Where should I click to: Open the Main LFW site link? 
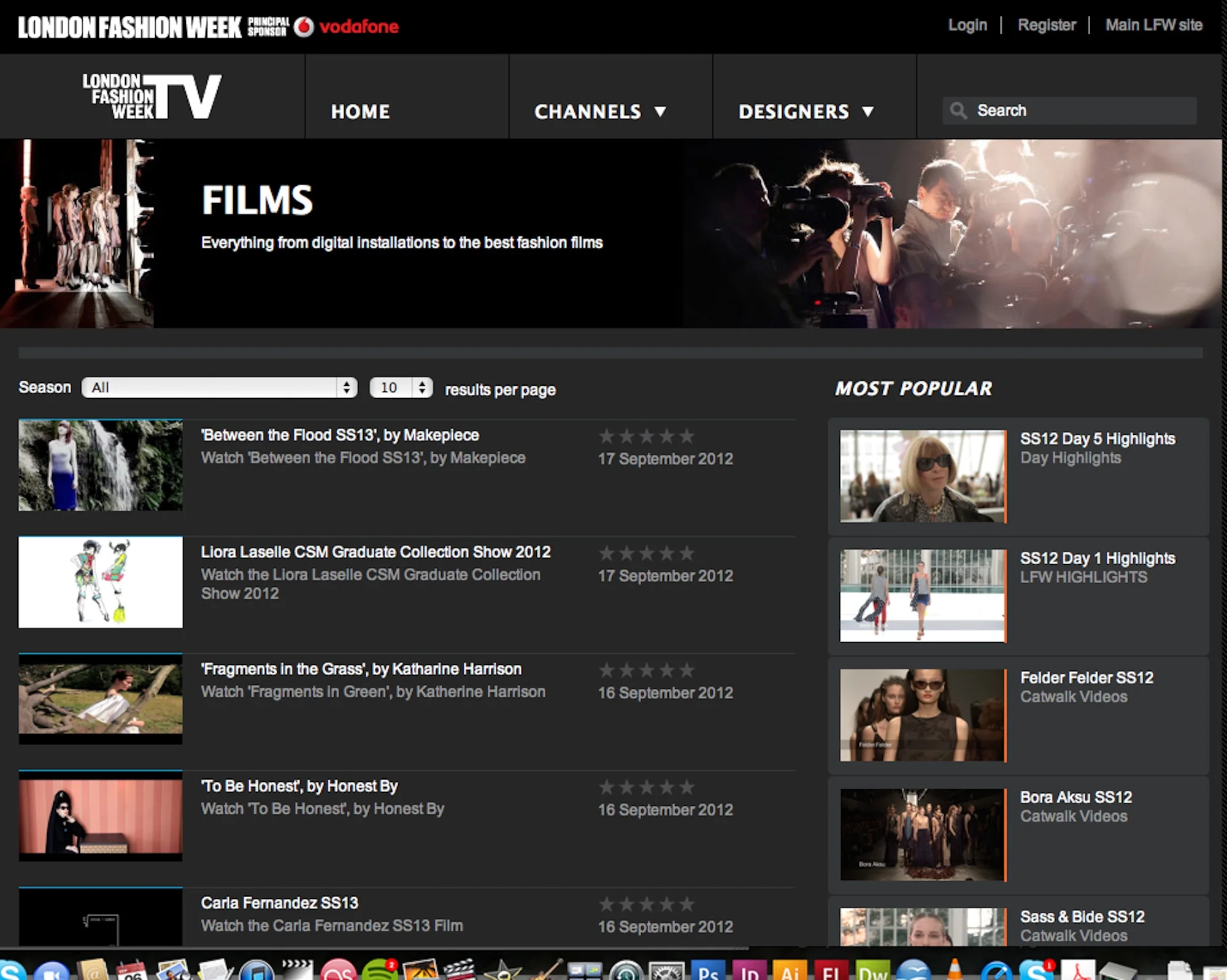pos(1153,25)
